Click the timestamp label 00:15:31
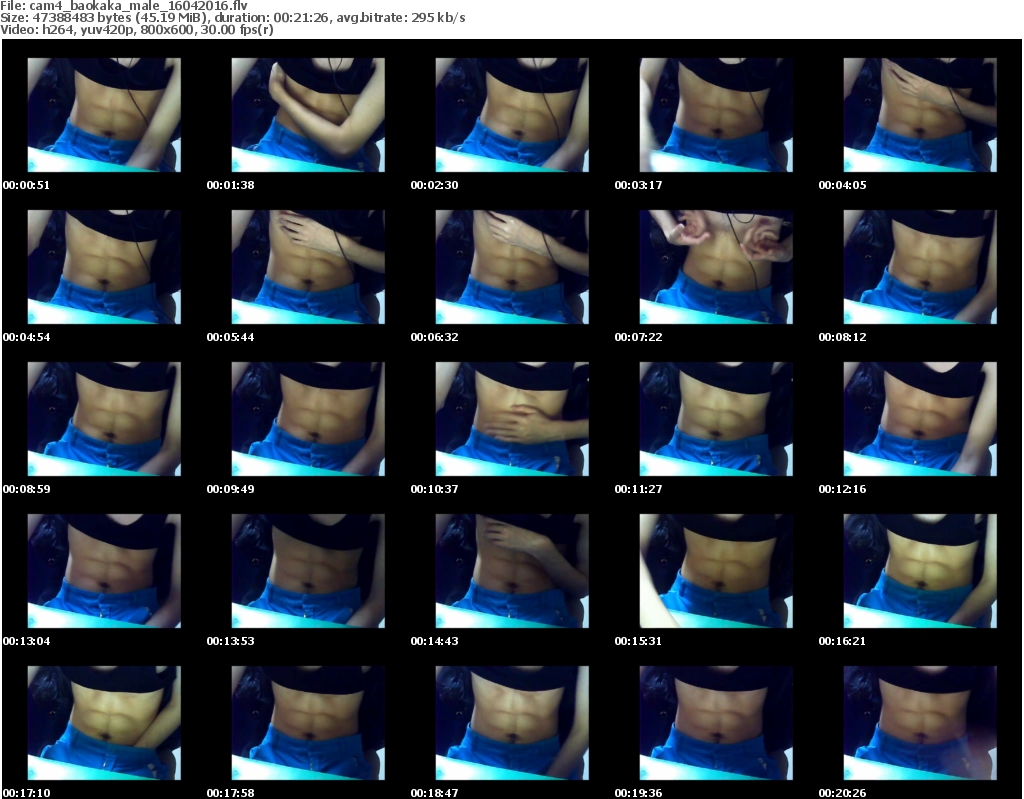 (638, 641)
